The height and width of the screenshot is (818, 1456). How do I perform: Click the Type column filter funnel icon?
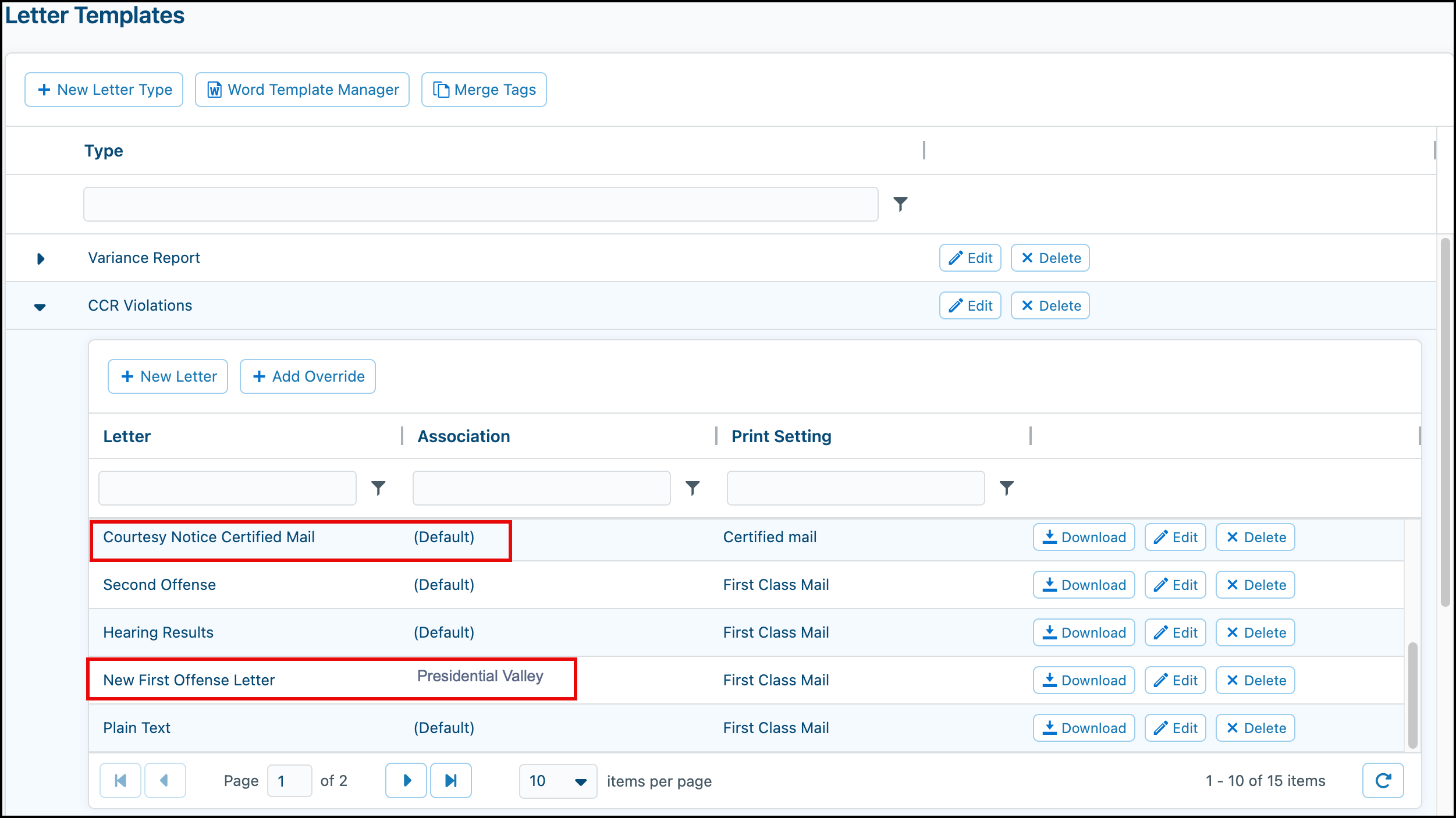coord(900,204)
